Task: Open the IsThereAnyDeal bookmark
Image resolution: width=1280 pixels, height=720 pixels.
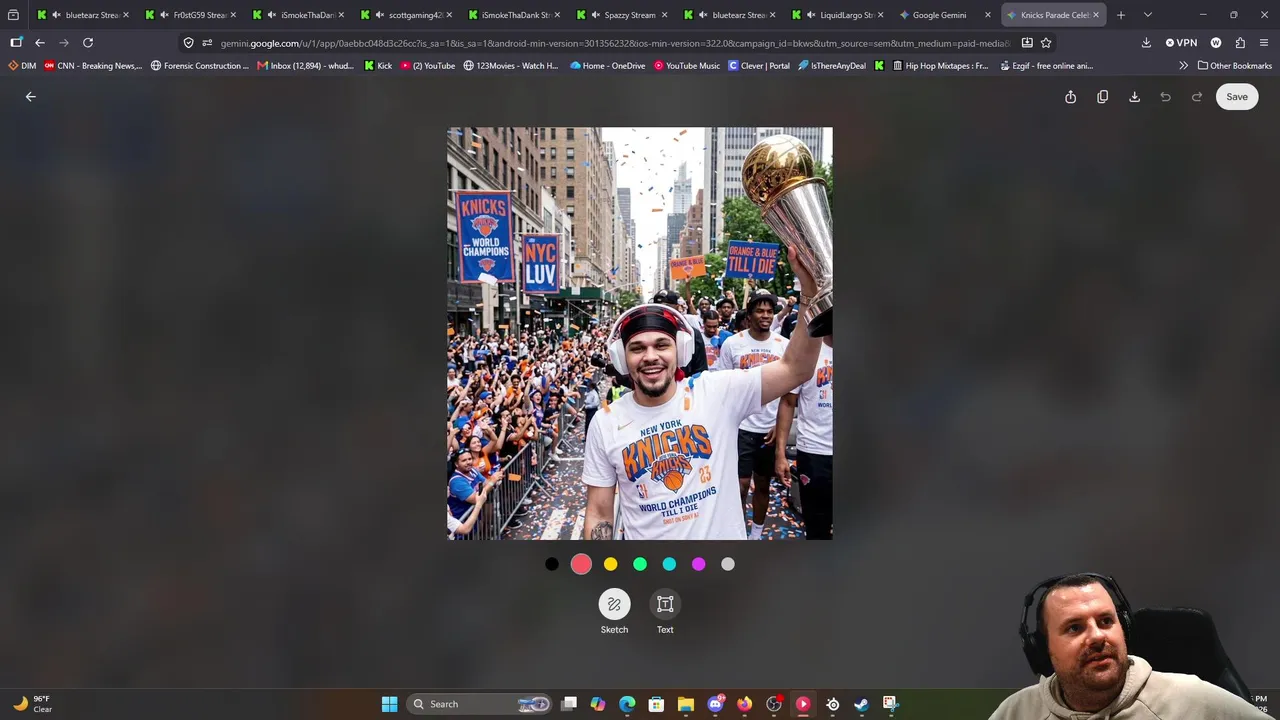Action: [x=832, y=66]
